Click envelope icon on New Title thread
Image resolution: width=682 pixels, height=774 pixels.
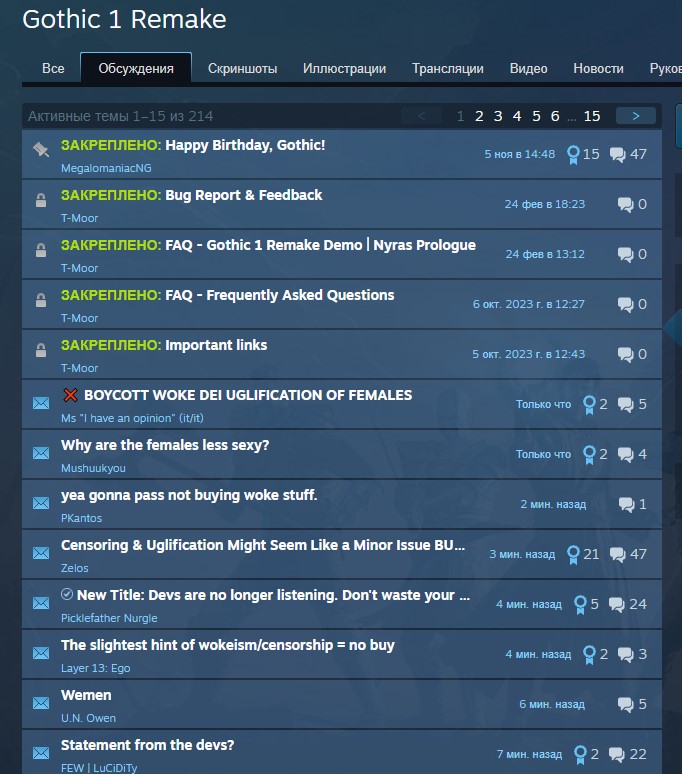pyautogui.click(x=41, y=603)
